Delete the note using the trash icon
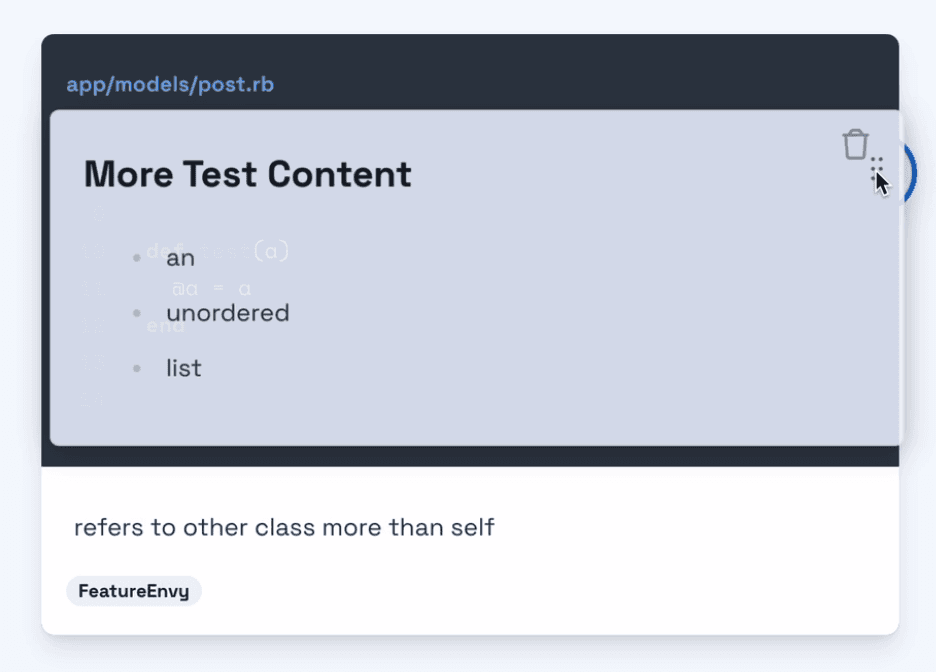The height and width of the screenshot is (672, 936). click(855, 144)
